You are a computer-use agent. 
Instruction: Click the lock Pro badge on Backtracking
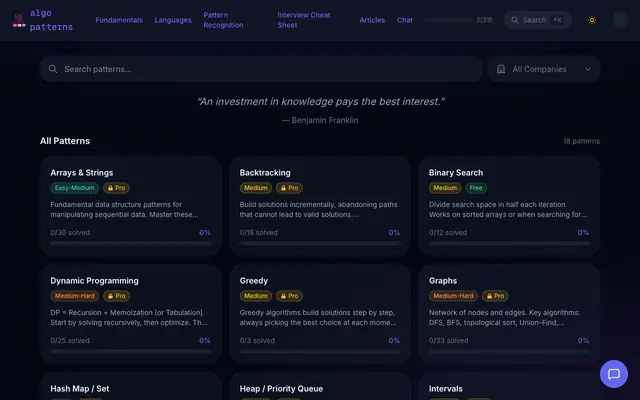click(289, 188)
